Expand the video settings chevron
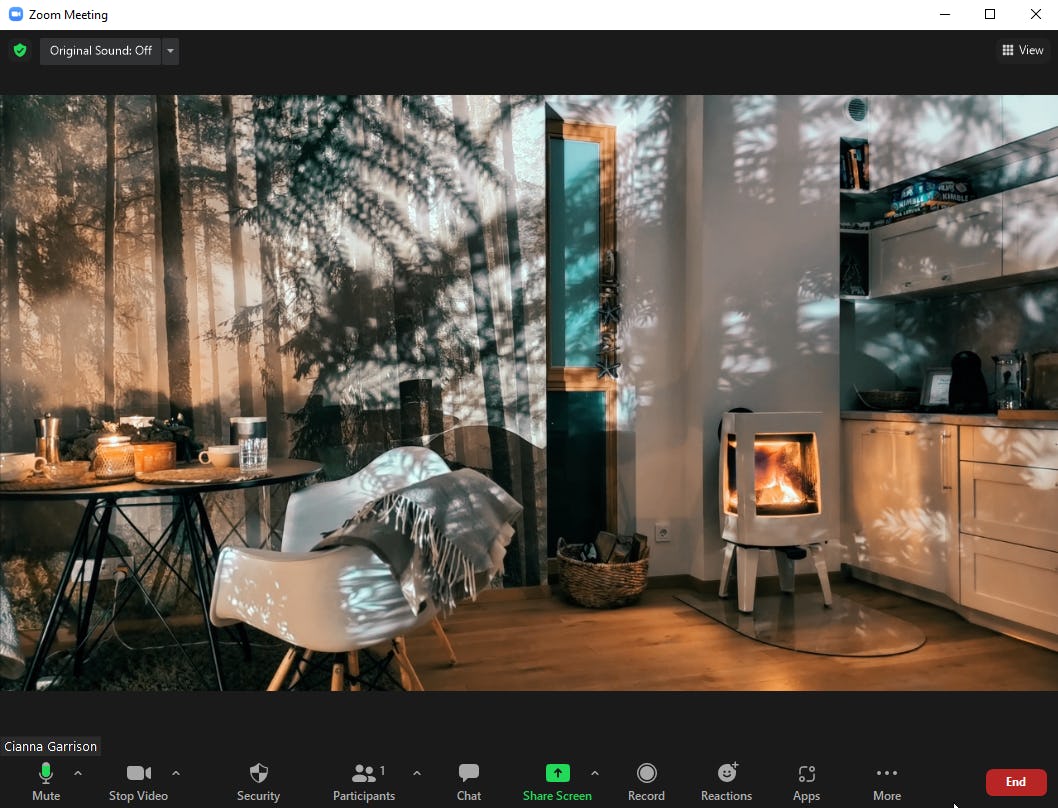The image size is (1058, 808). (x=176, y=774)
